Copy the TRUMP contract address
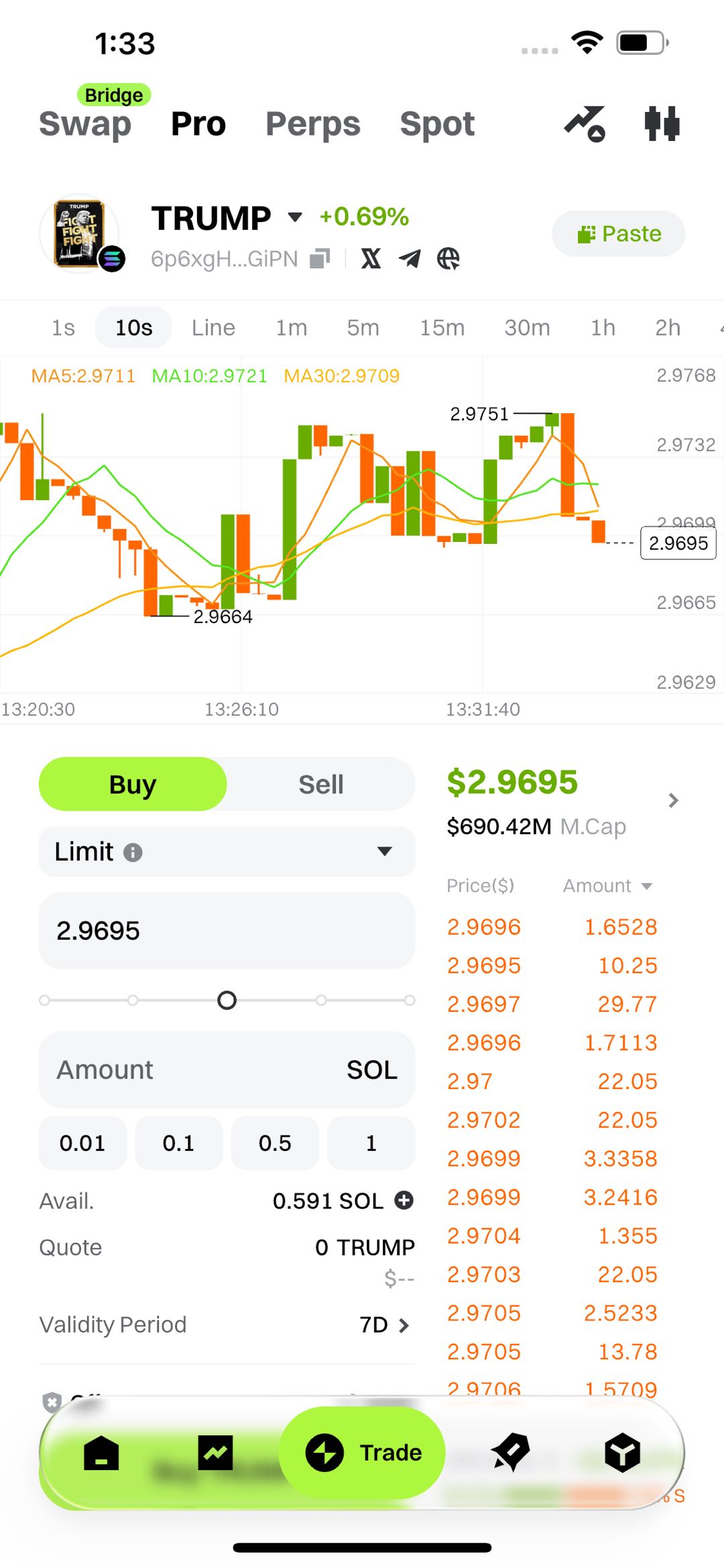Viewport: 724px width, 1568px height. [320, 258]
